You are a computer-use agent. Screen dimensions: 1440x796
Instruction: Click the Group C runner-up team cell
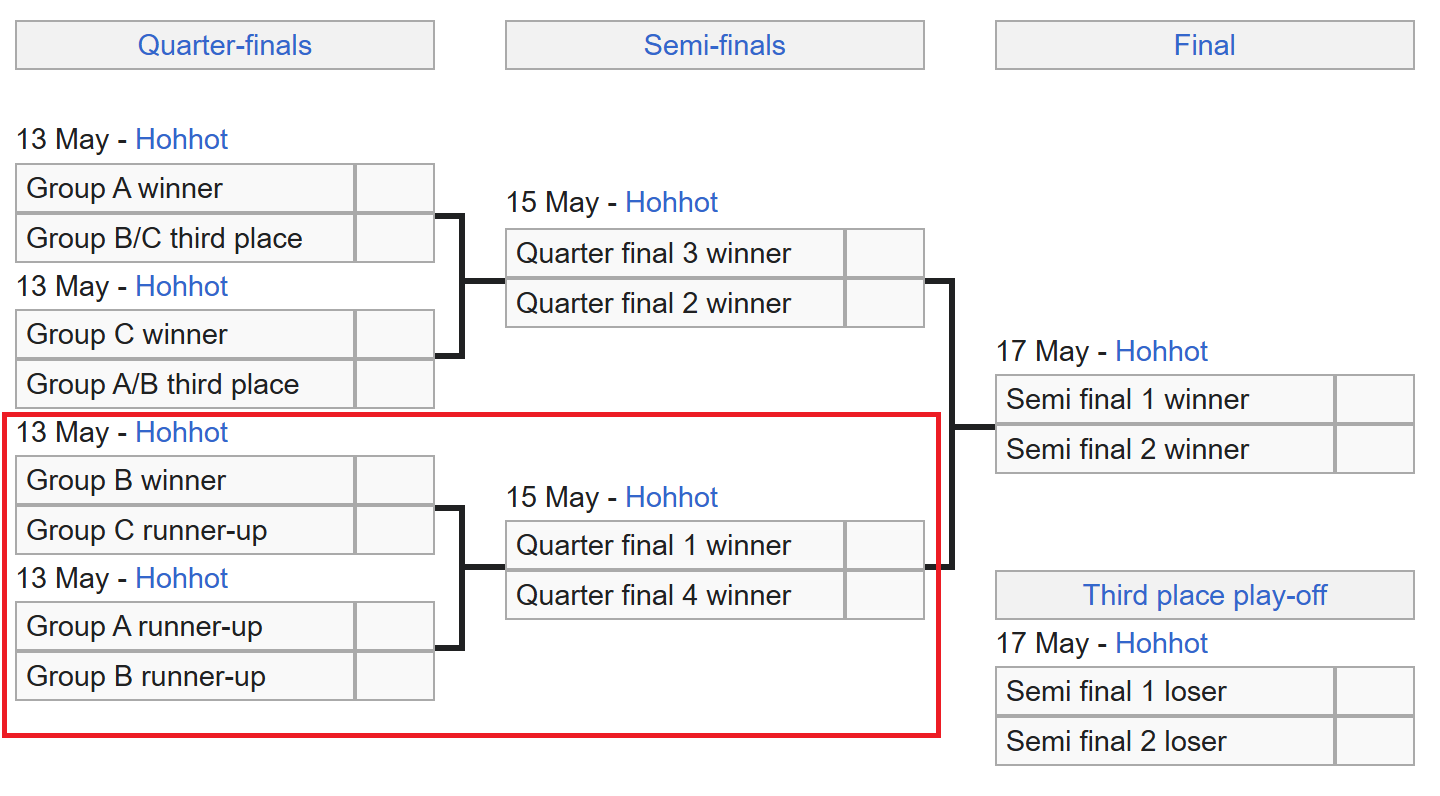185,530
